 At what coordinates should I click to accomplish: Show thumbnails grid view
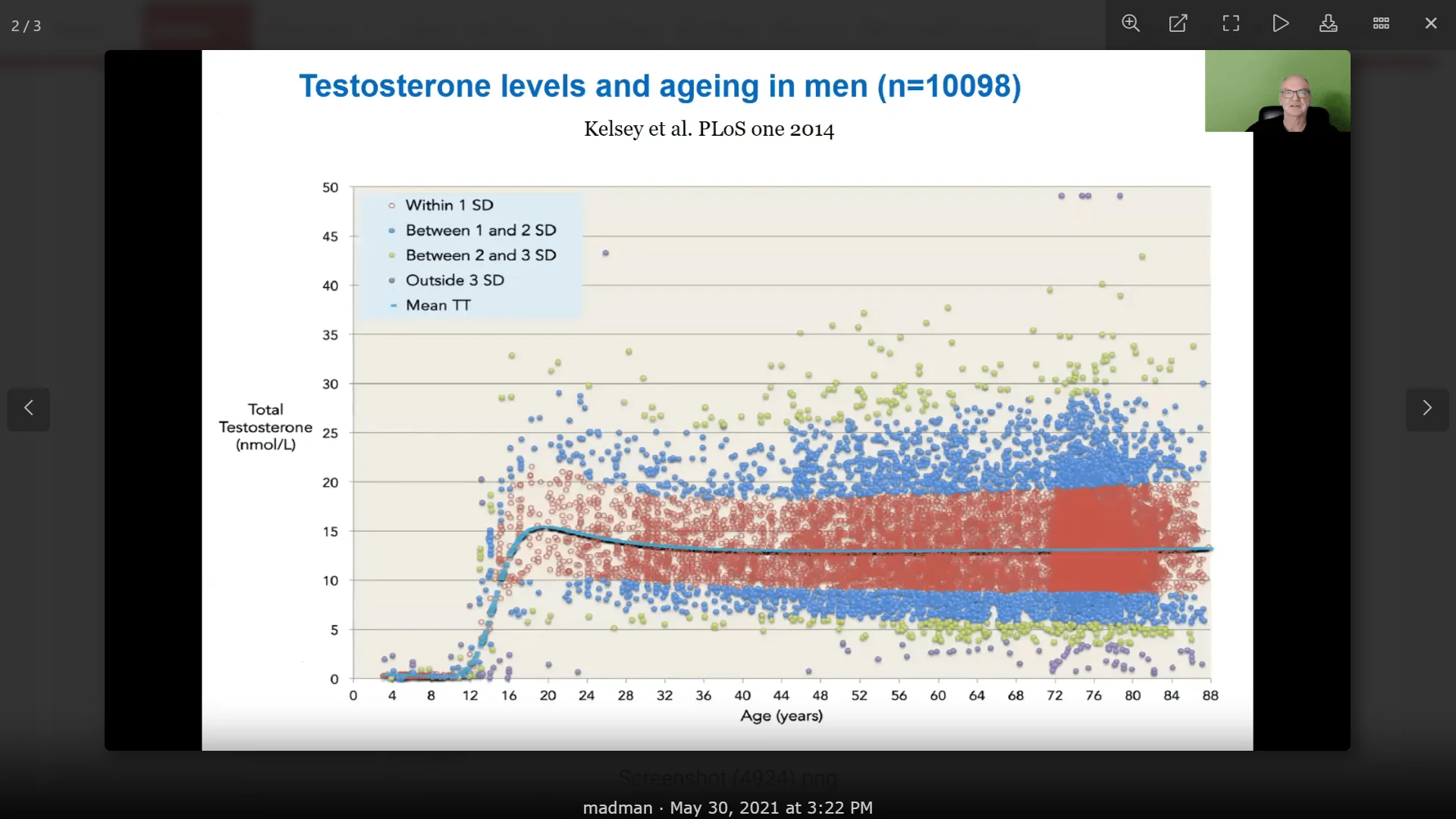pos(1381,24)
